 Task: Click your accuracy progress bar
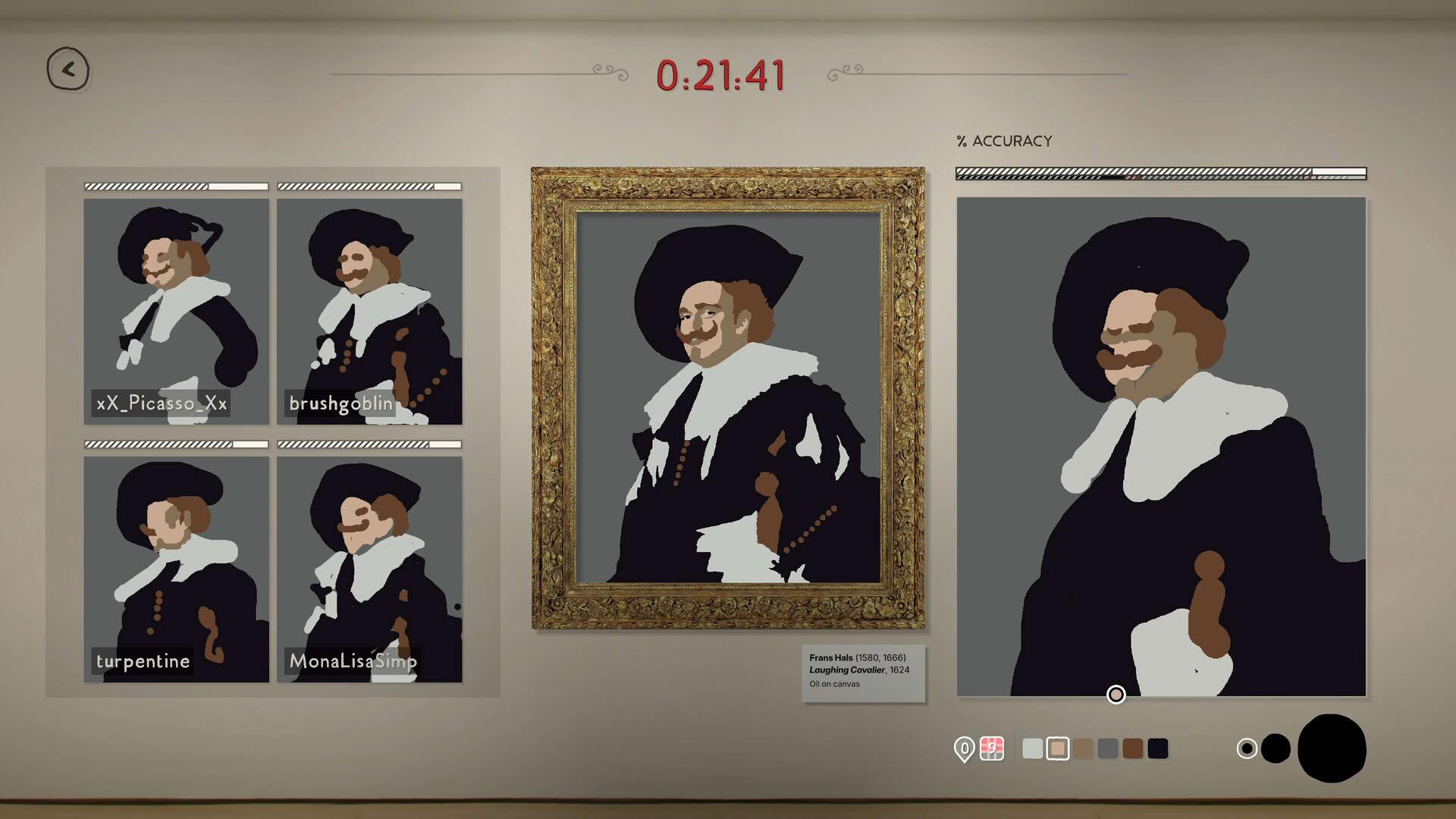(x=1161, y=174)
